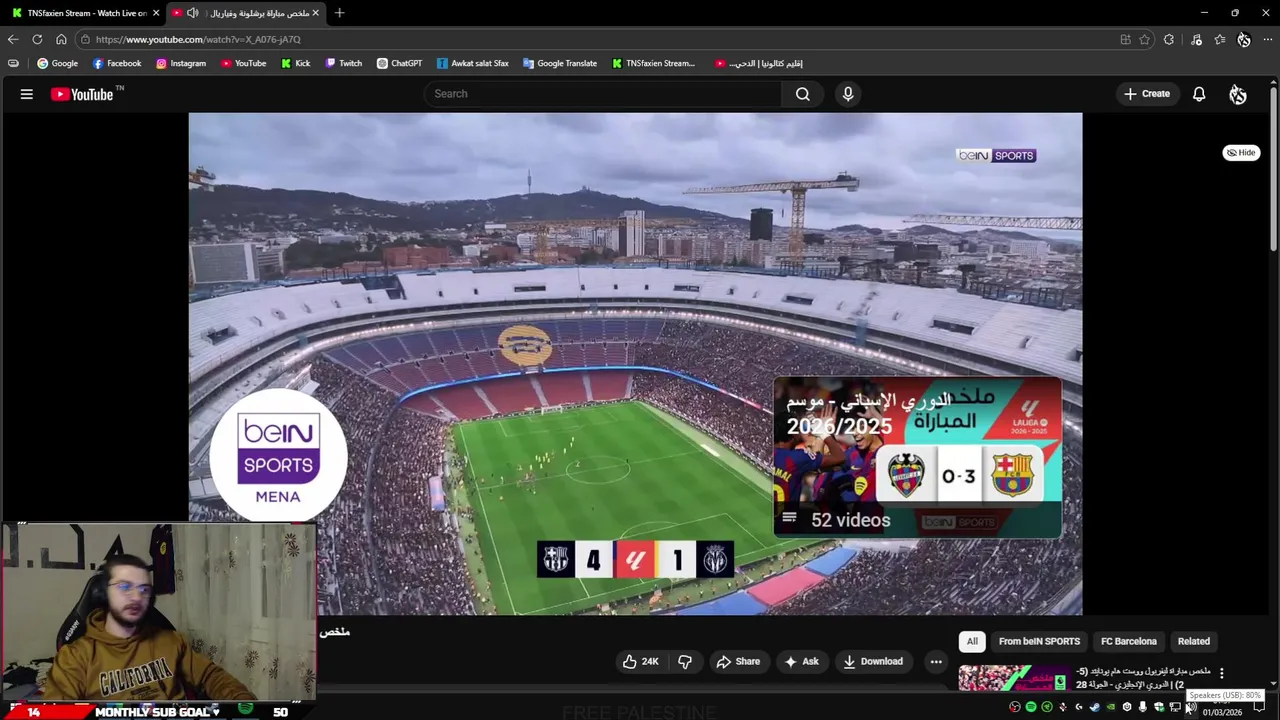Open the favorites list icon
This screenshot has height=720, width=1280.
[x=1220, y=39]
